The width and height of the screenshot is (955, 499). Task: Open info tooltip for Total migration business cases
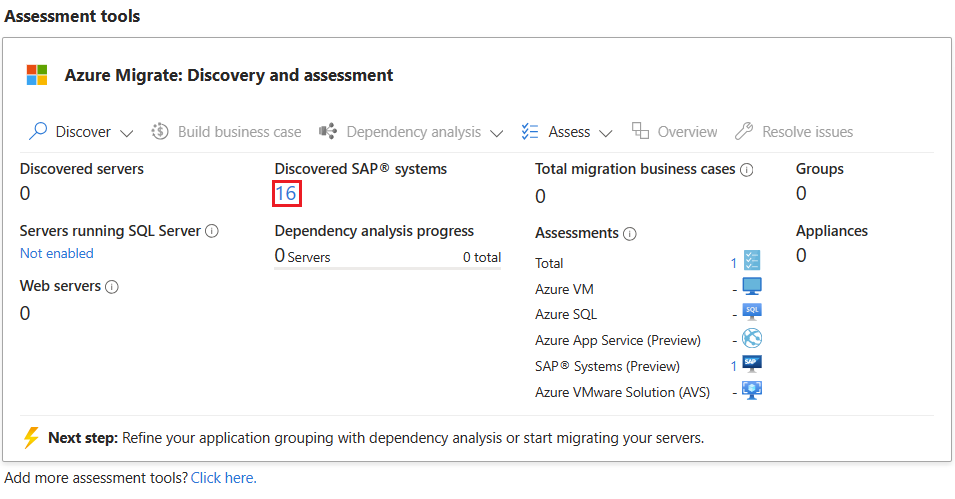coord(746,170)
